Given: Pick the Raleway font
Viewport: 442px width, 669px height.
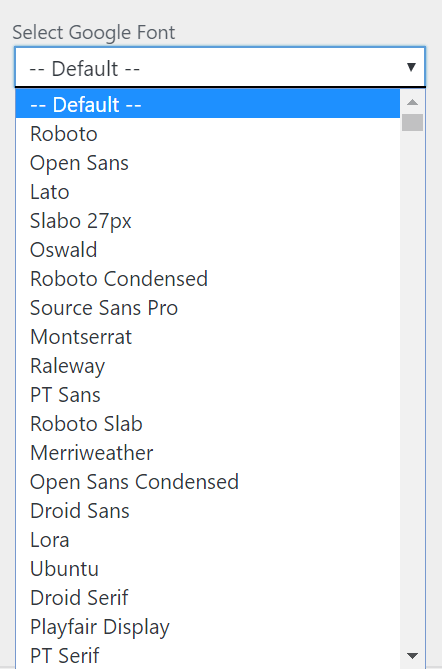Looking at the screenshot, I should coord(208,366).
